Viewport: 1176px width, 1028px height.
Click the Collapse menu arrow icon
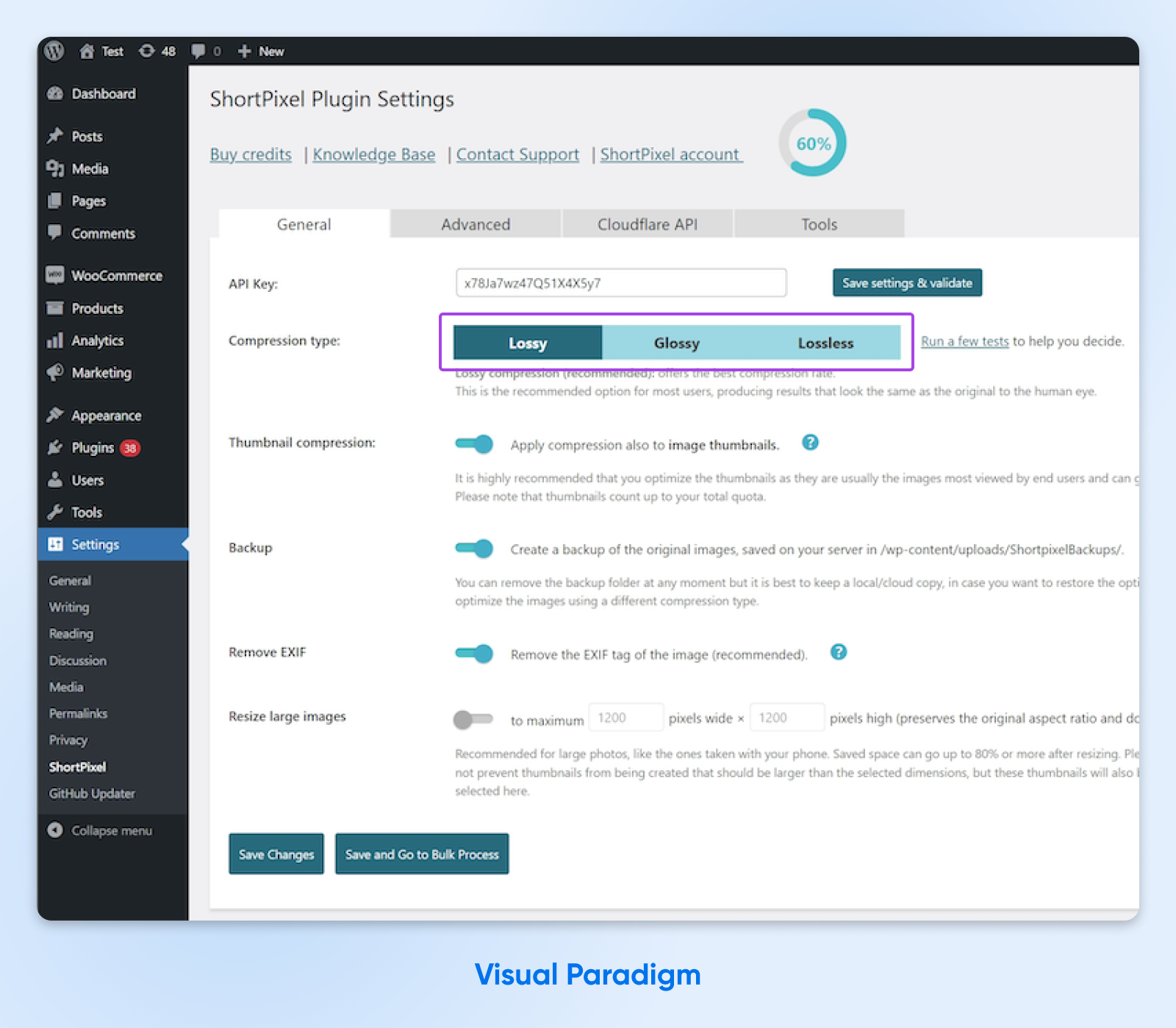pyautogui.click(x=55, y=830)
